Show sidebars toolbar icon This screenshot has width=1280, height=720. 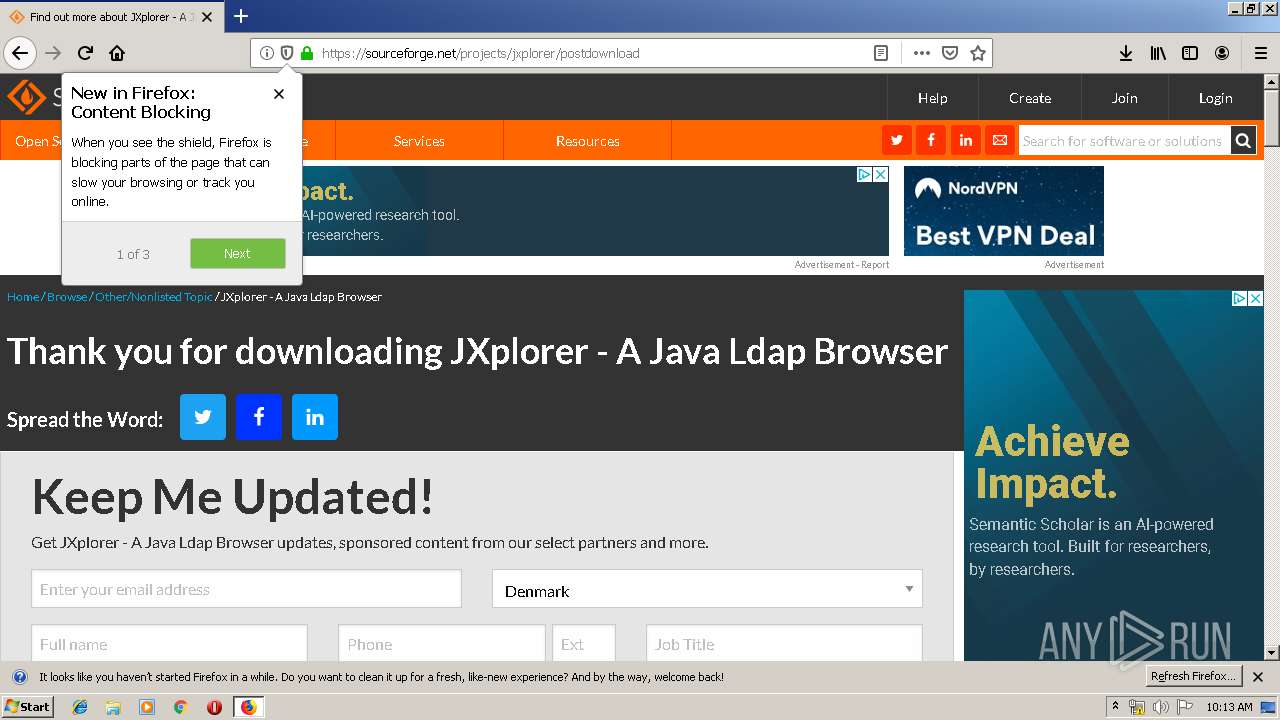tap(1190, 53)
